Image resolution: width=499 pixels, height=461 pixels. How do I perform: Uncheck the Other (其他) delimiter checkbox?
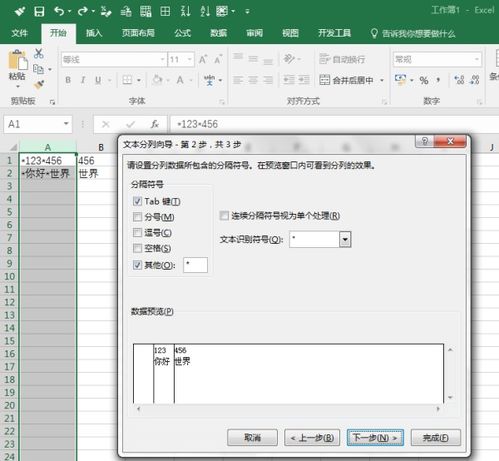tap(137, 265)
